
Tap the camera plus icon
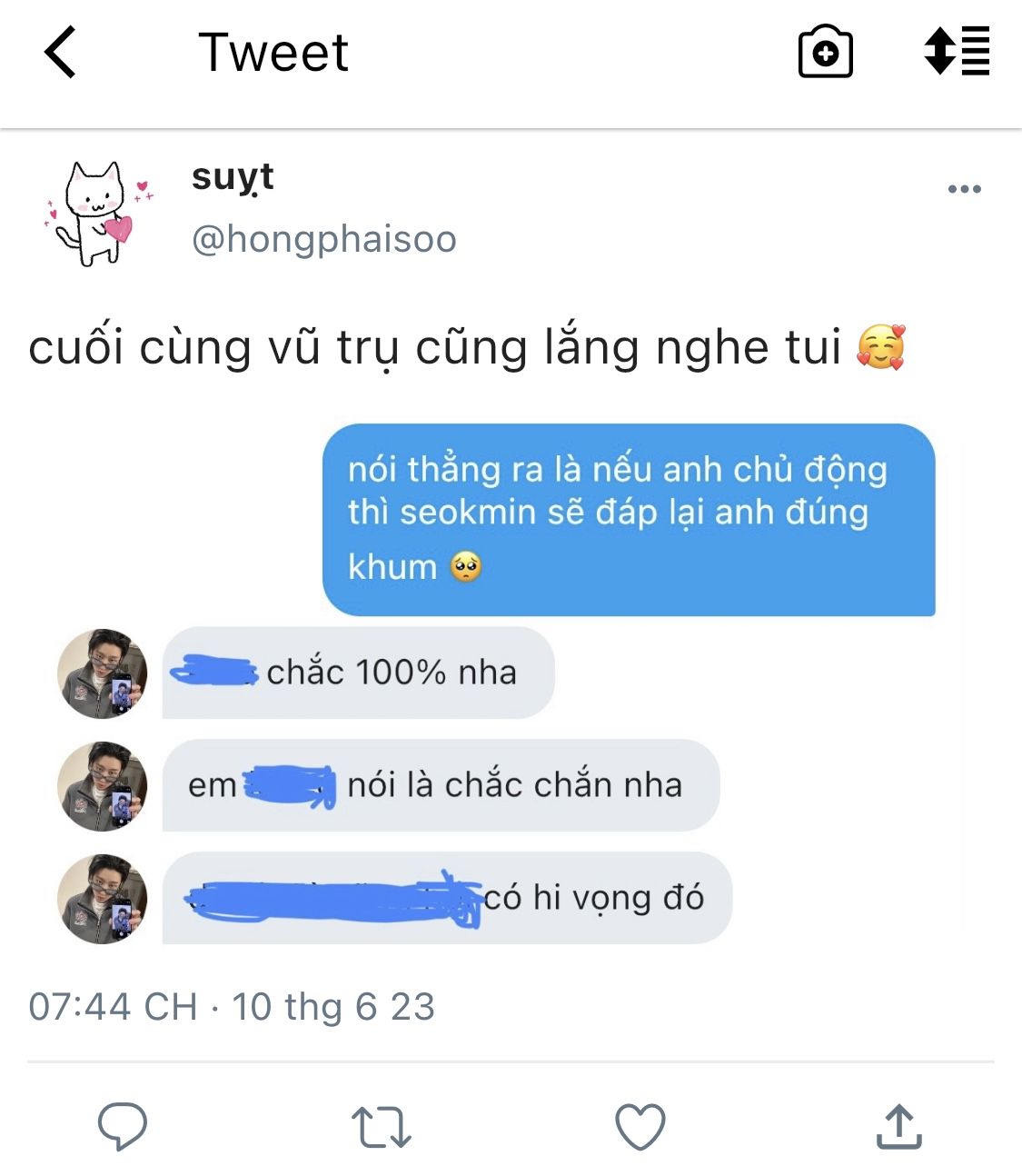coord(825,52)
